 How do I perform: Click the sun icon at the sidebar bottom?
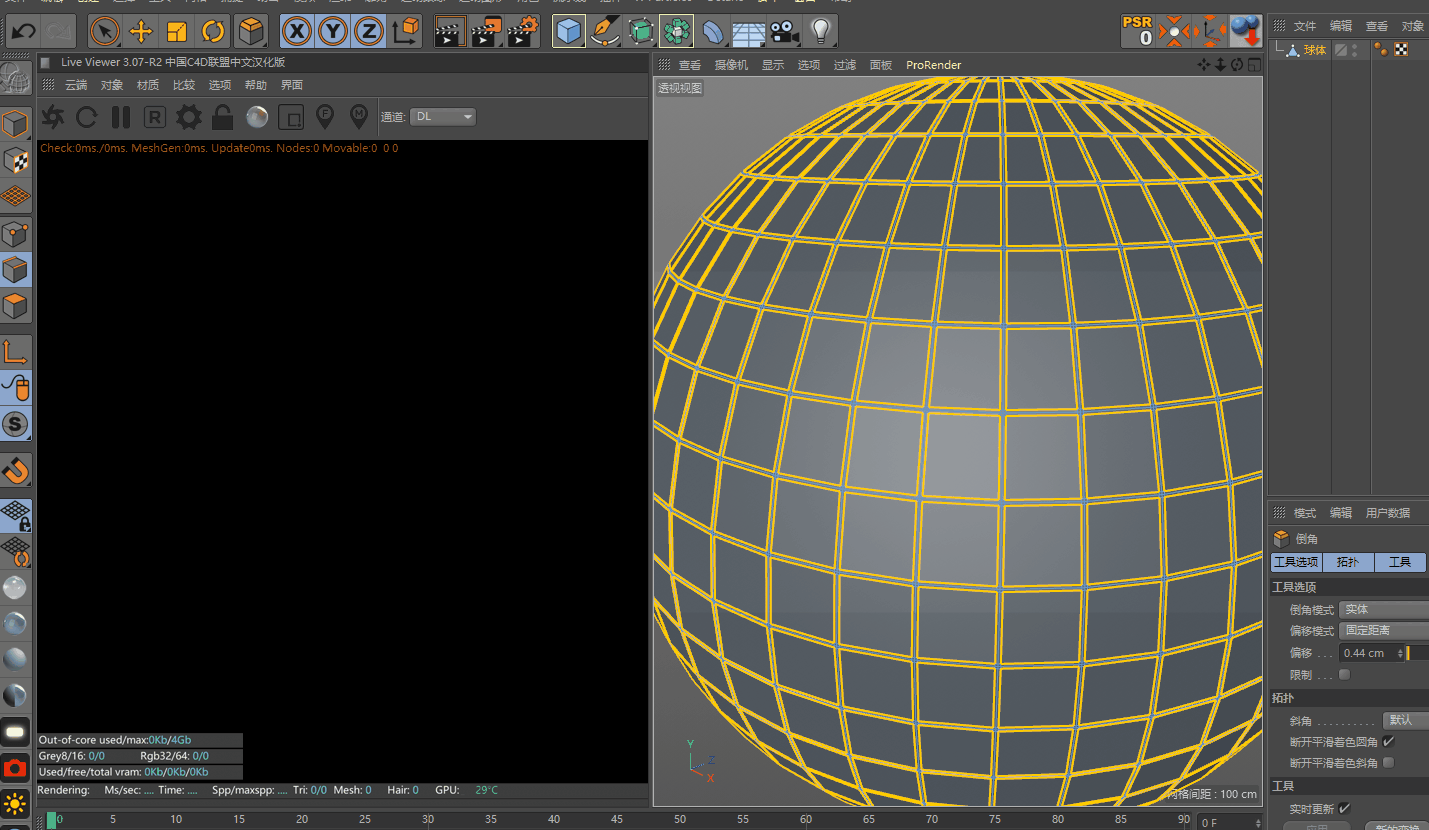16,803
